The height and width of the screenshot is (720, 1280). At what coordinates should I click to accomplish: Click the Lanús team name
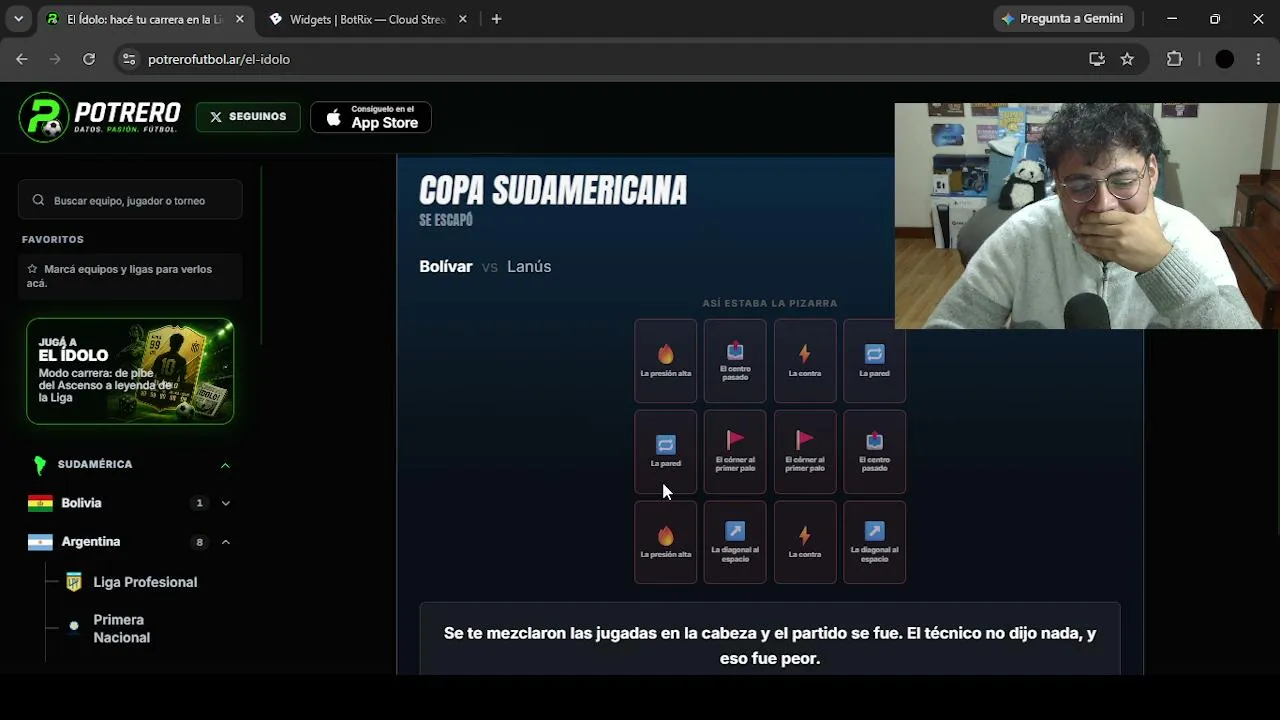point(529,266)
